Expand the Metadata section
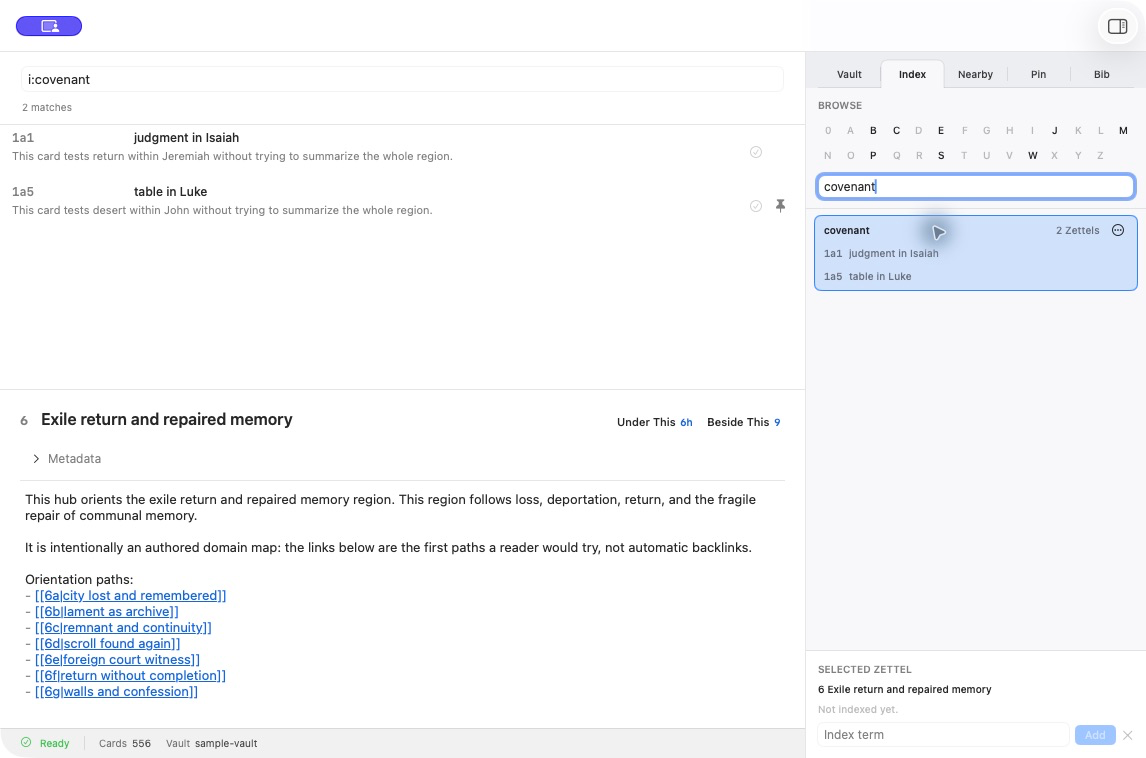Viewport: 1146px width, 758px height. coord(67,459)
